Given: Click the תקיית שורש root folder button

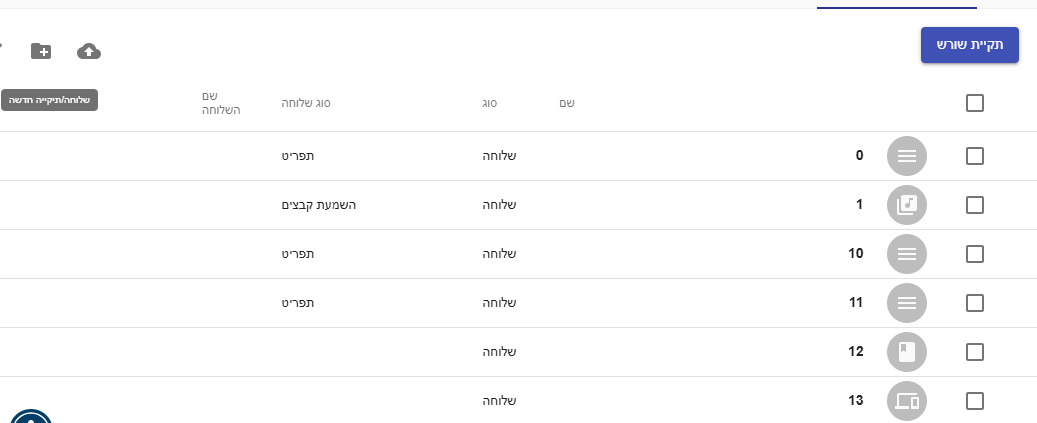Looking at the screenshot, I should tap(970, 45).
